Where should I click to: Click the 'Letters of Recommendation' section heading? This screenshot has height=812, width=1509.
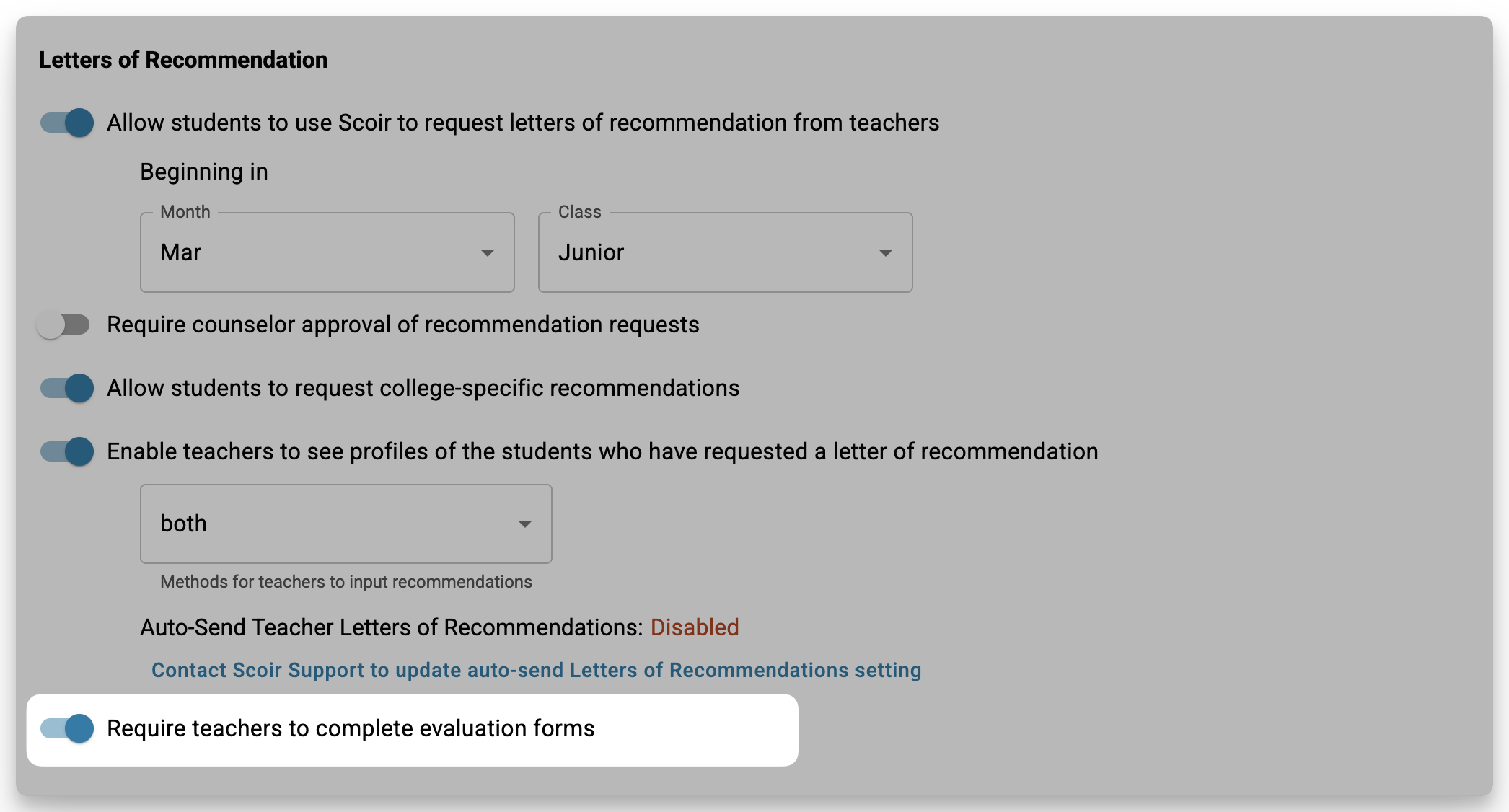pos(183,60)
